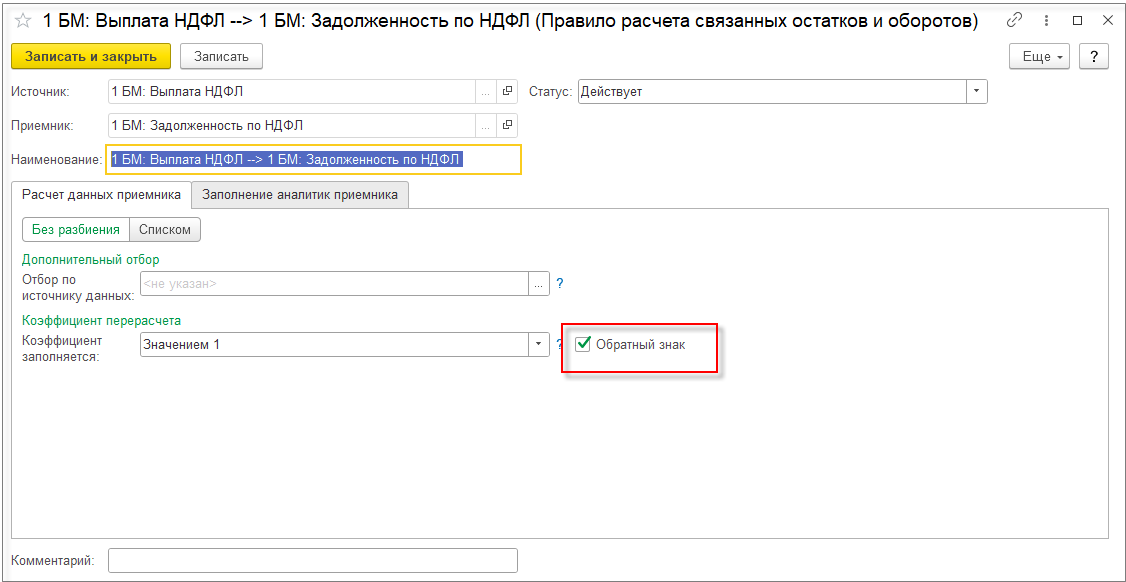Show help hint for Коэффициент заполняется

(x=560, y=345)
